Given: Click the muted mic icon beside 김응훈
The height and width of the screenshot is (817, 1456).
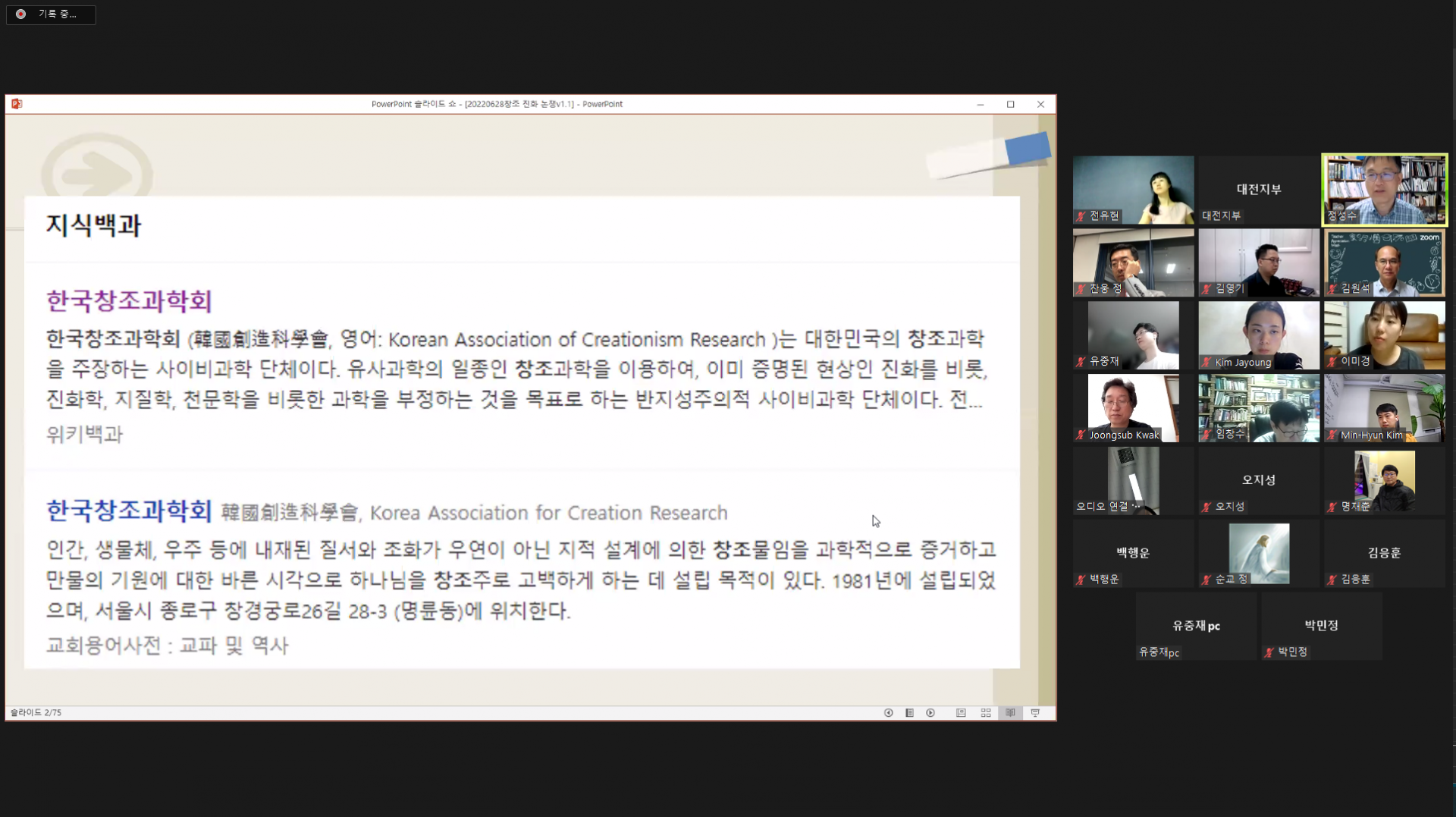Looking at the screenshot, I should click(1332, 580).
